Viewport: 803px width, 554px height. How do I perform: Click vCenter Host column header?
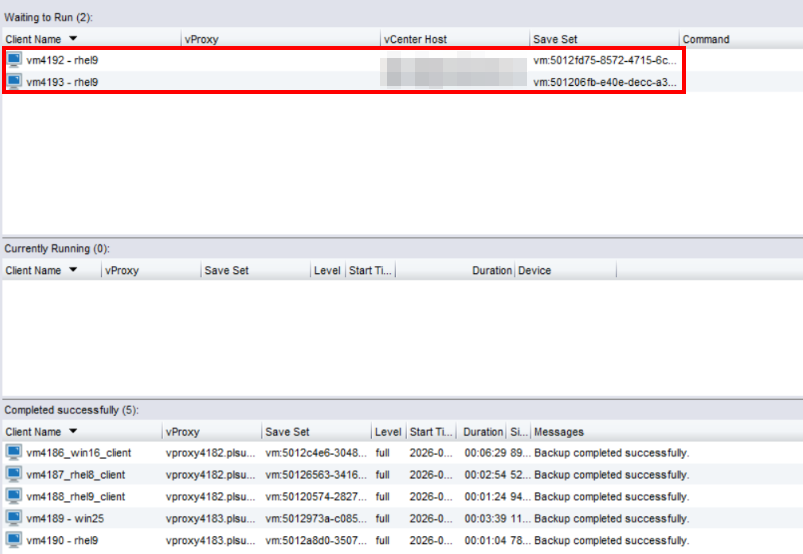pyautogui.click(x=415, y=39)
